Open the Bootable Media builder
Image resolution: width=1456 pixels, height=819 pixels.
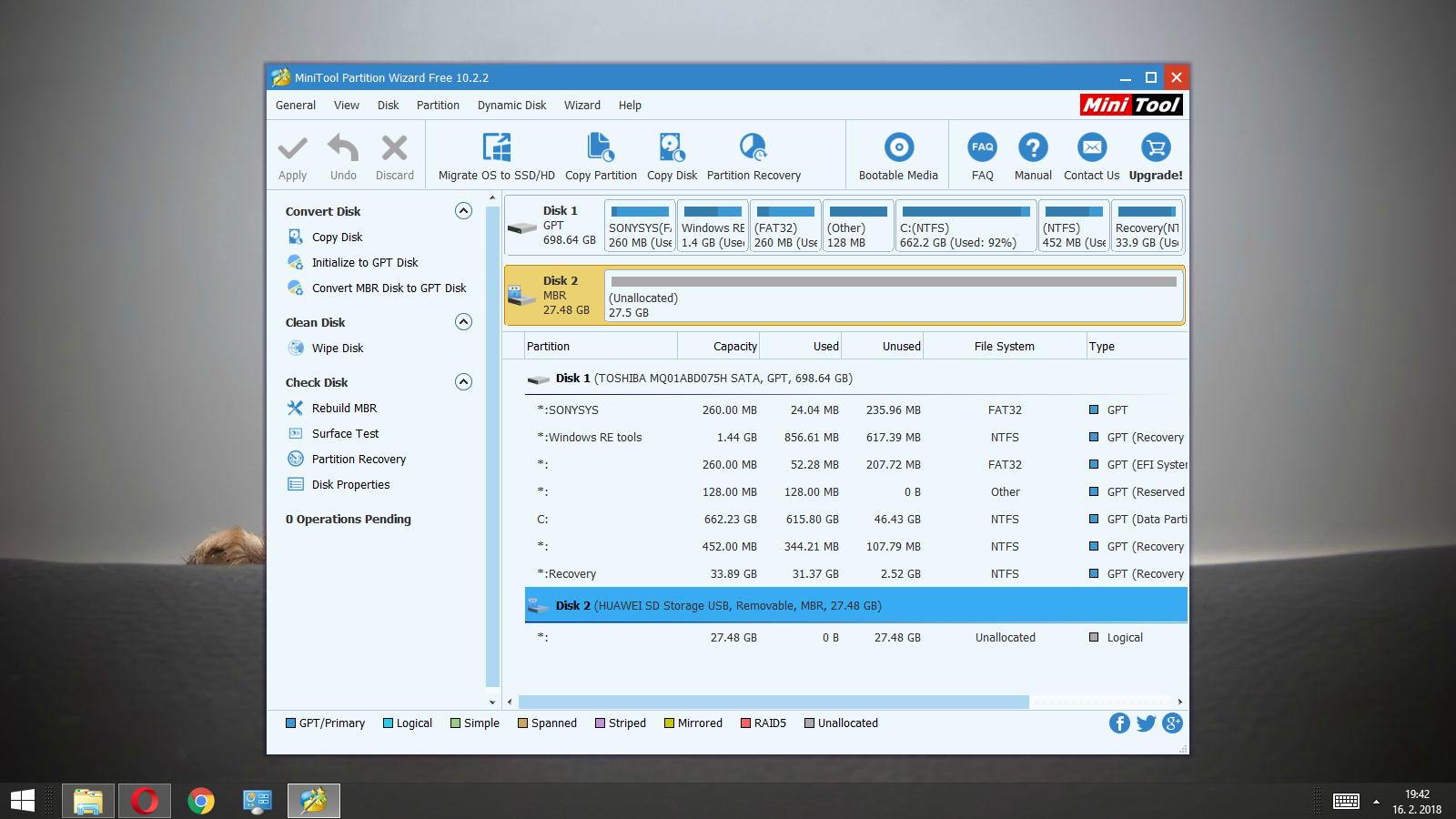898,148
